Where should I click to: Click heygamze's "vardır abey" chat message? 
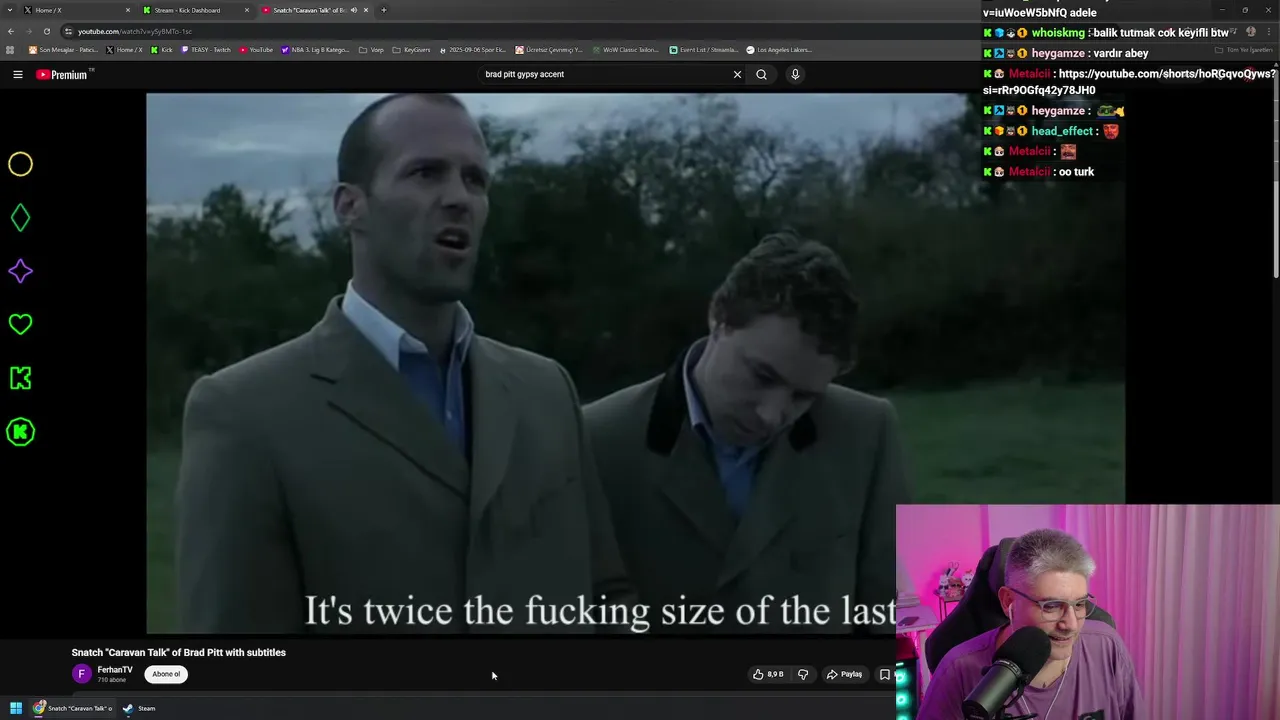(1122, 53)
